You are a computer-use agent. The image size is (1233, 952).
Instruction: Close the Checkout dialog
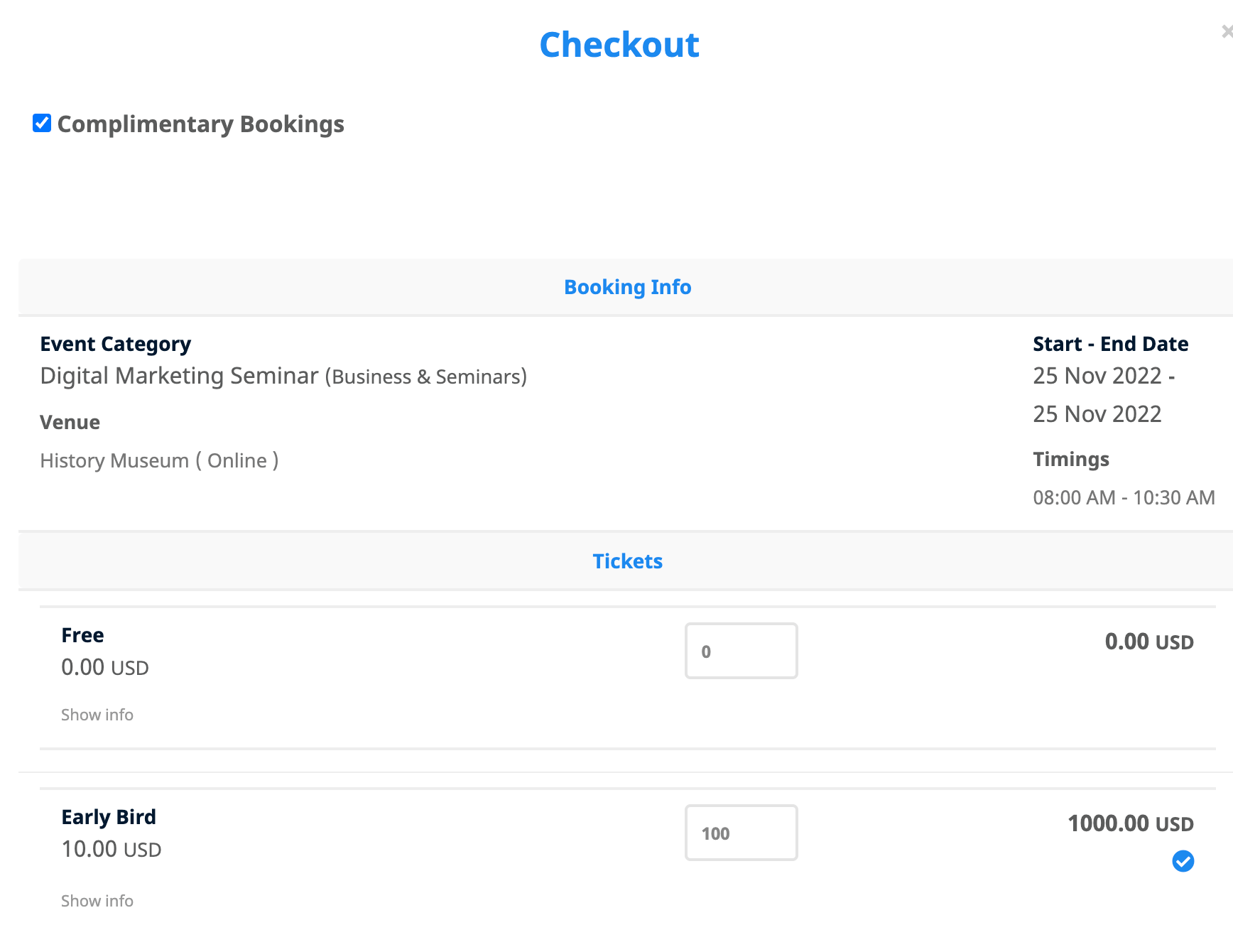pos(1224,31)
